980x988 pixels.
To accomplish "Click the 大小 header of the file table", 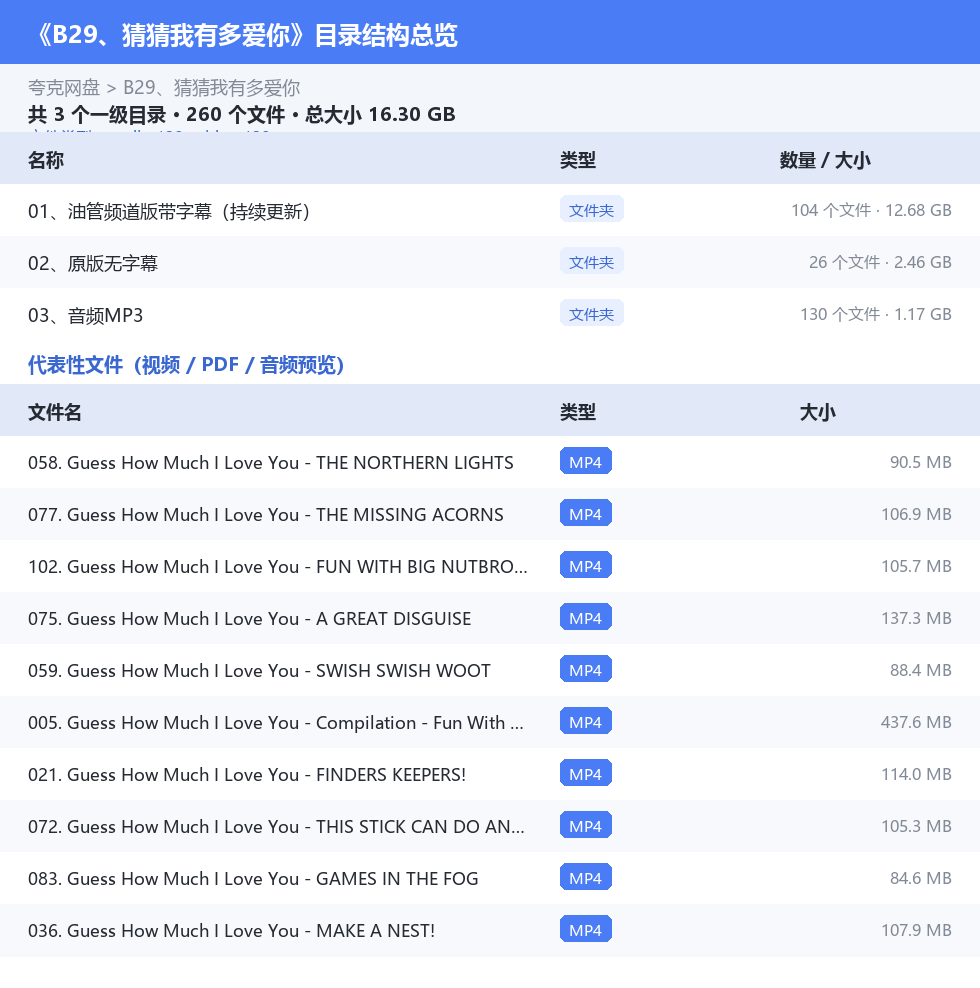I will [x=817, y=412].
